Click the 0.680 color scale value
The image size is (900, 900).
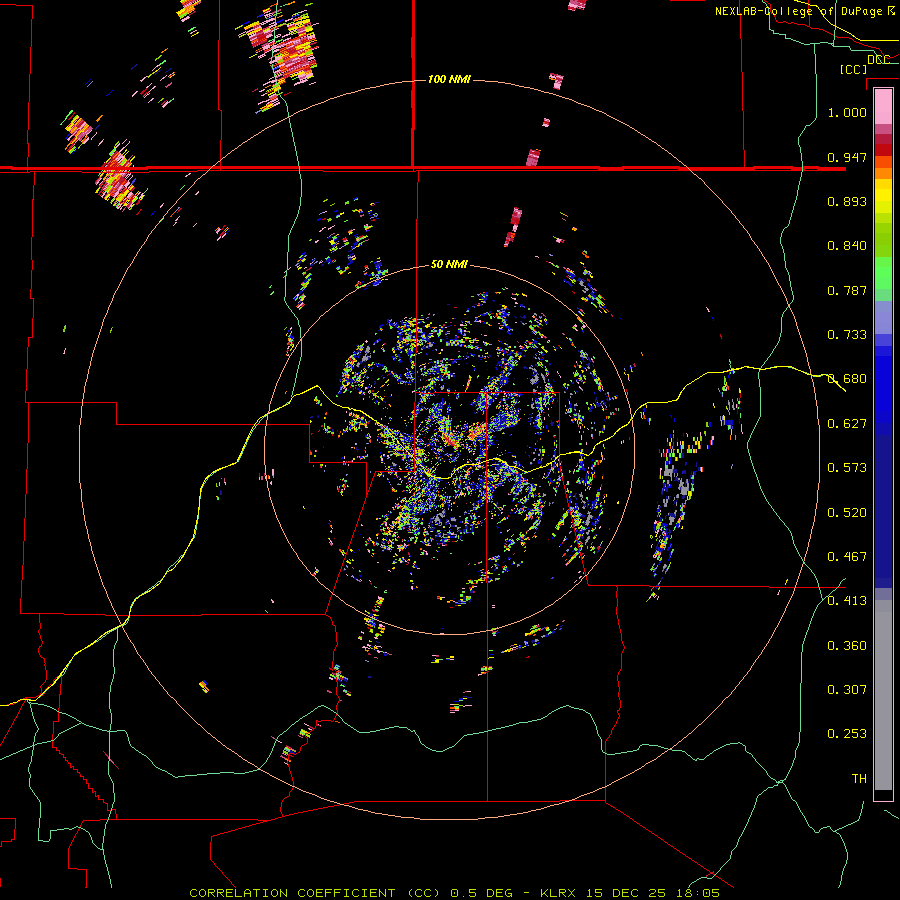847,379
